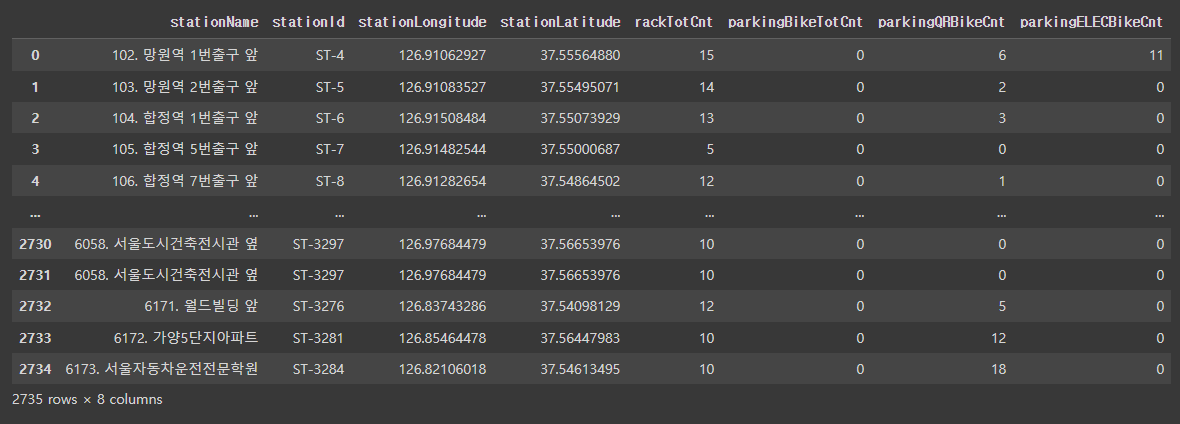
Task: Select longitude value 126.91508484
Action: click(442, 118)
